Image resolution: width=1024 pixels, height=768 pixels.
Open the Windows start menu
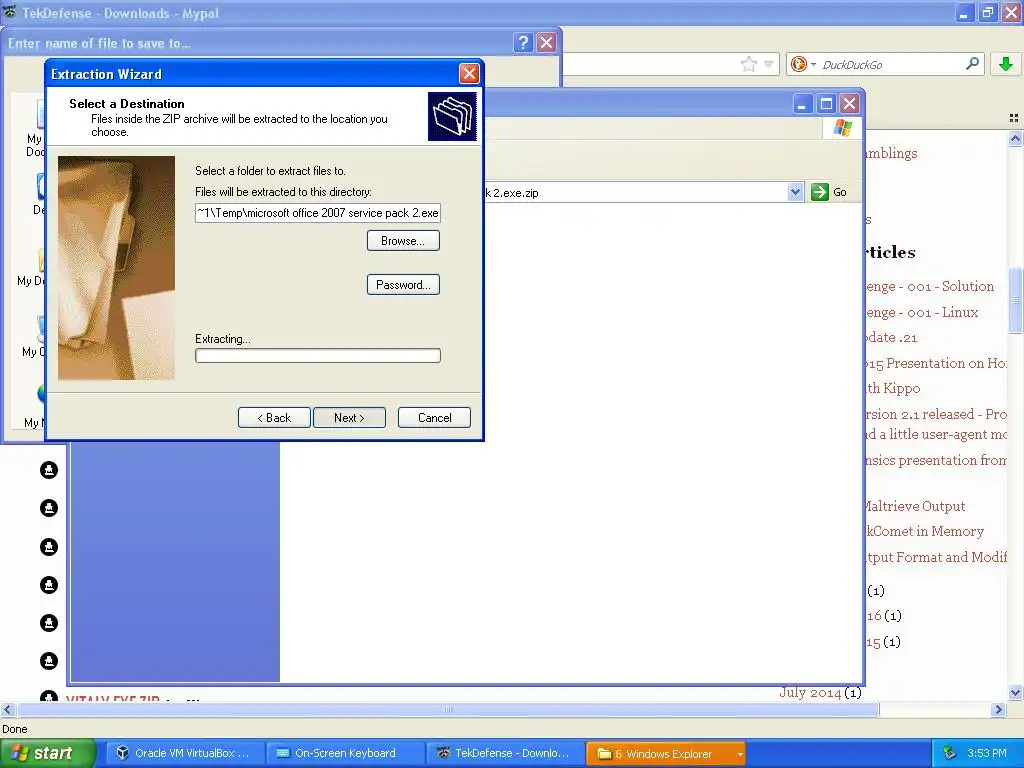tap(47, 753)
